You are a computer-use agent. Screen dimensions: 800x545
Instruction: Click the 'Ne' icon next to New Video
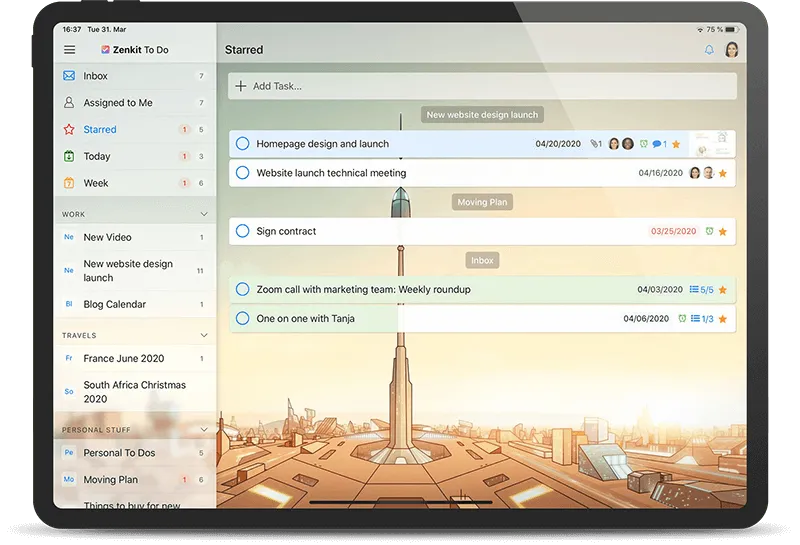click(69, 237)
